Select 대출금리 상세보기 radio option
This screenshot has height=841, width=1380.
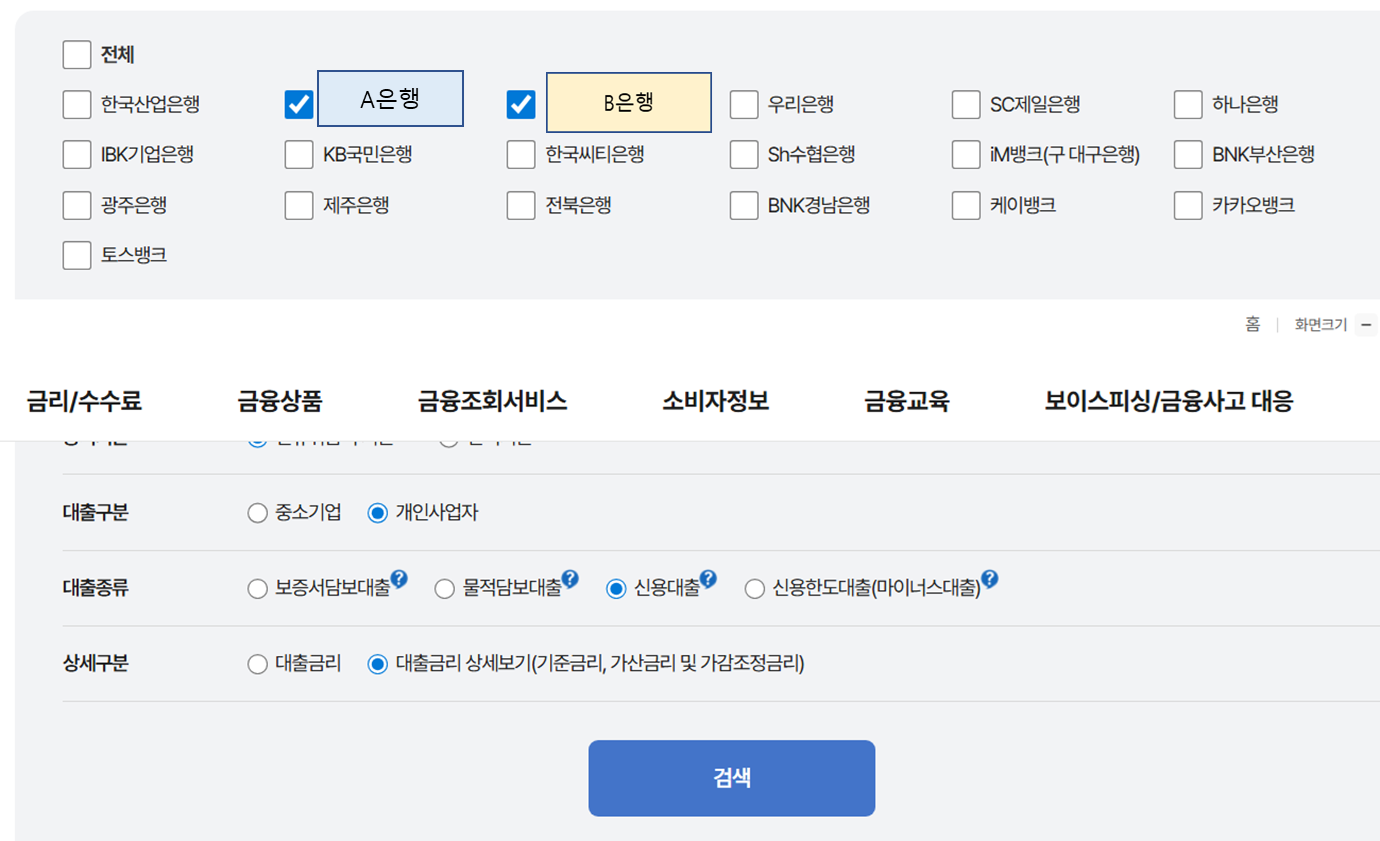pyautogui.click(x=377, y=664)
